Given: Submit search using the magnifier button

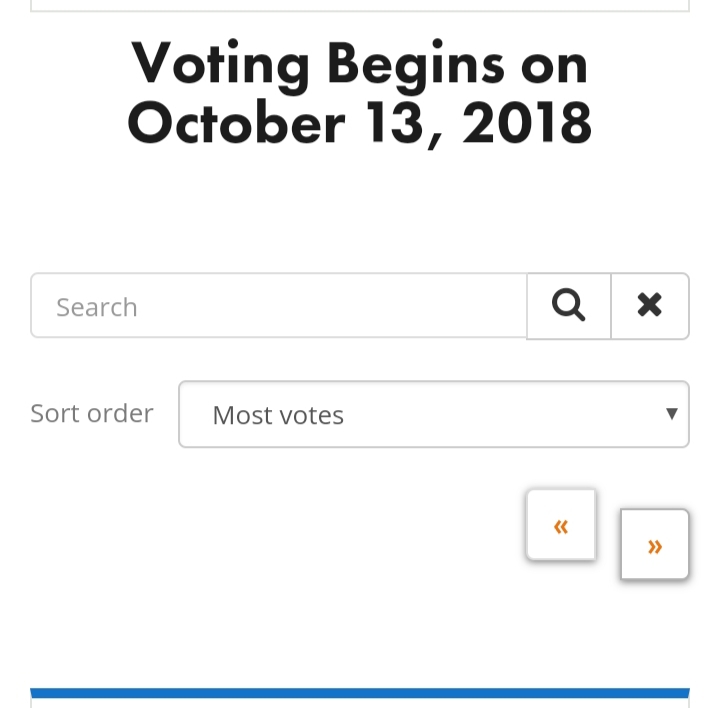Looking at the screenshot, I should click(x=568, y=306).
